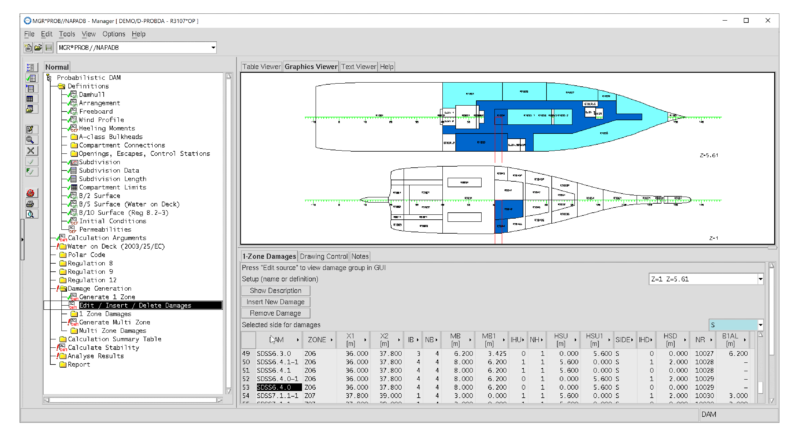
Task: Click the Damhull item icon in tree
Action: click(72, 94)
